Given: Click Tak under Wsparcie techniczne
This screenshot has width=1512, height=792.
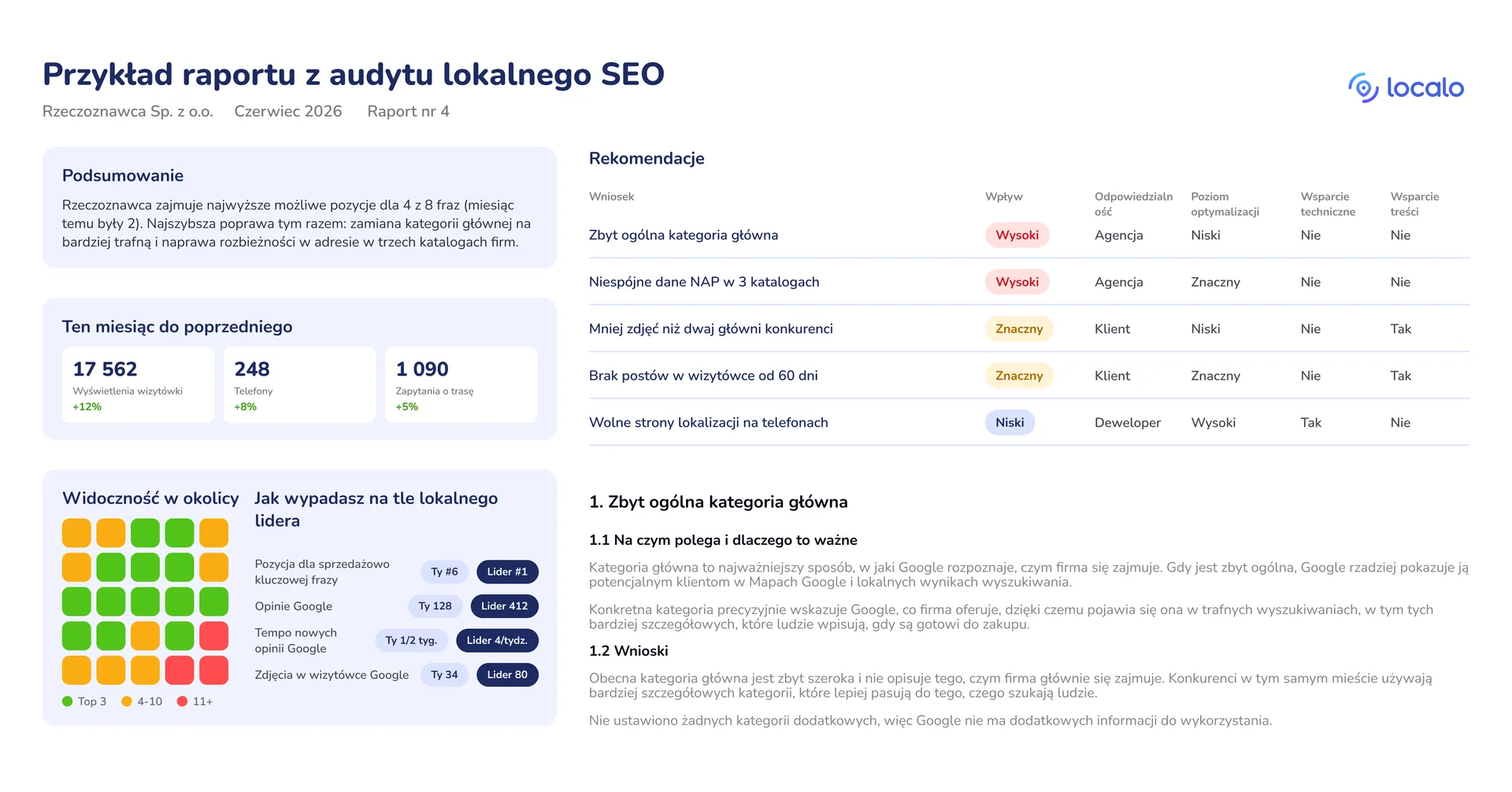Looking at the screenshot, I should [1310, 423].
